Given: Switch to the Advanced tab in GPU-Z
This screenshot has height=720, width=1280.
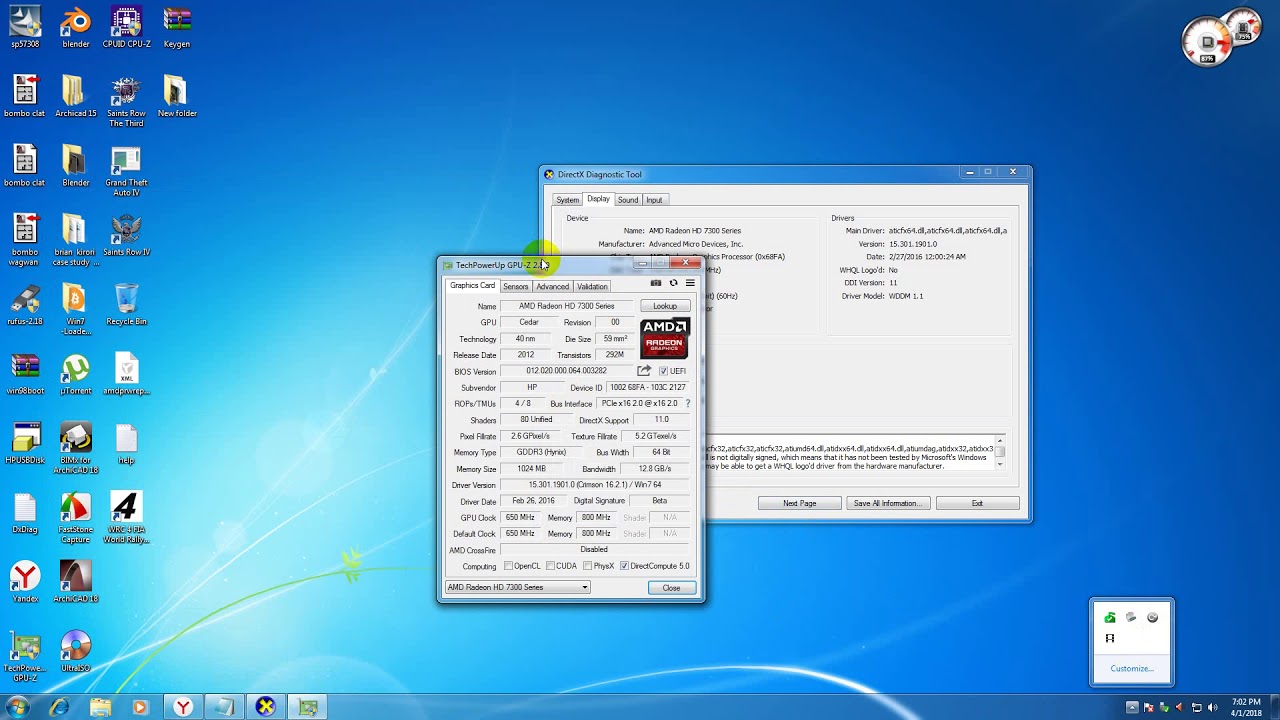Looking at the screenshot, I should (x=552, y=287).
